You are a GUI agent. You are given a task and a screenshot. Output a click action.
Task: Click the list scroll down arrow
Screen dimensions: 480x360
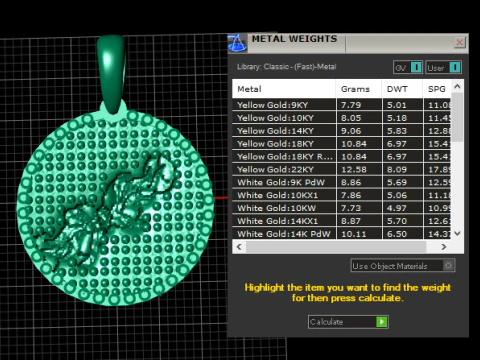pos(457,233)
